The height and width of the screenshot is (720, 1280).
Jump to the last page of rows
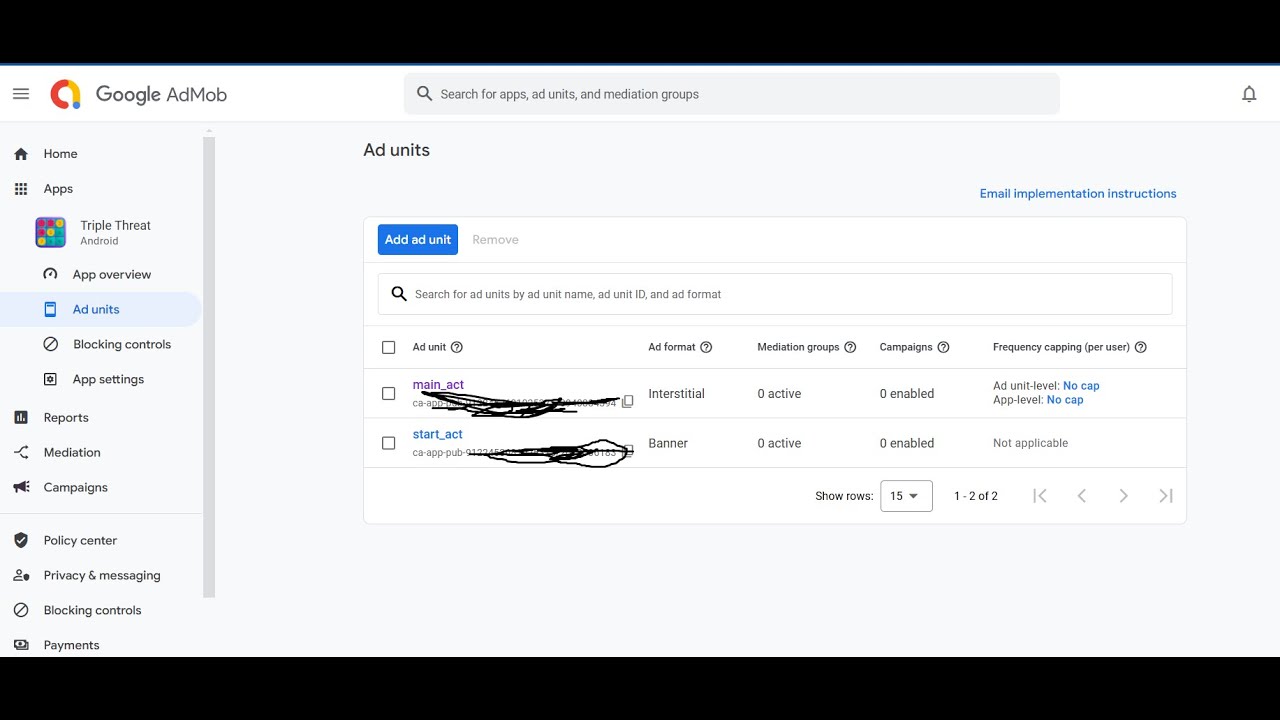pos(1166,496)
